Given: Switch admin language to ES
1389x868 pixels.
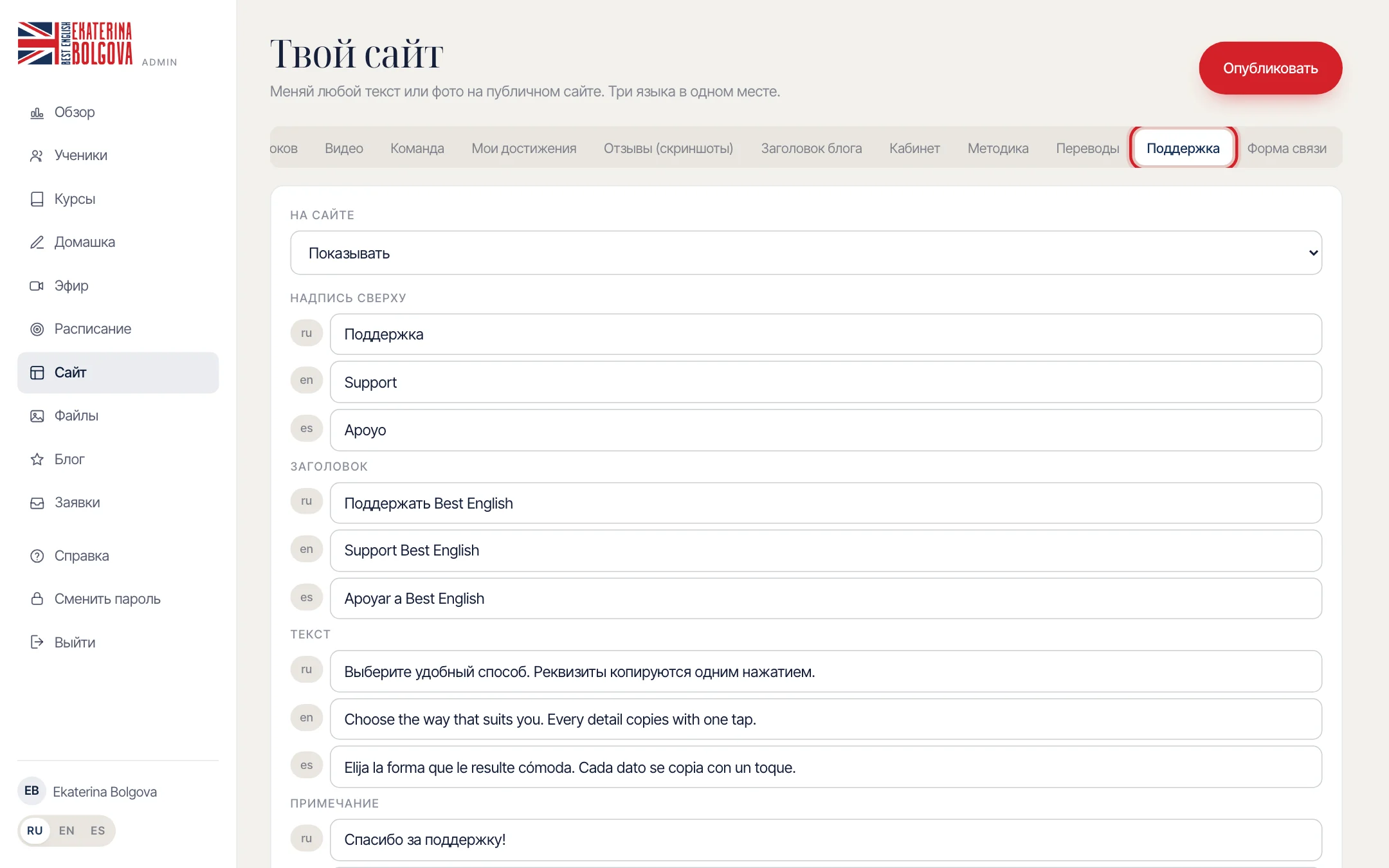Looking at the screenshot, I should click(x=97, y=831).
